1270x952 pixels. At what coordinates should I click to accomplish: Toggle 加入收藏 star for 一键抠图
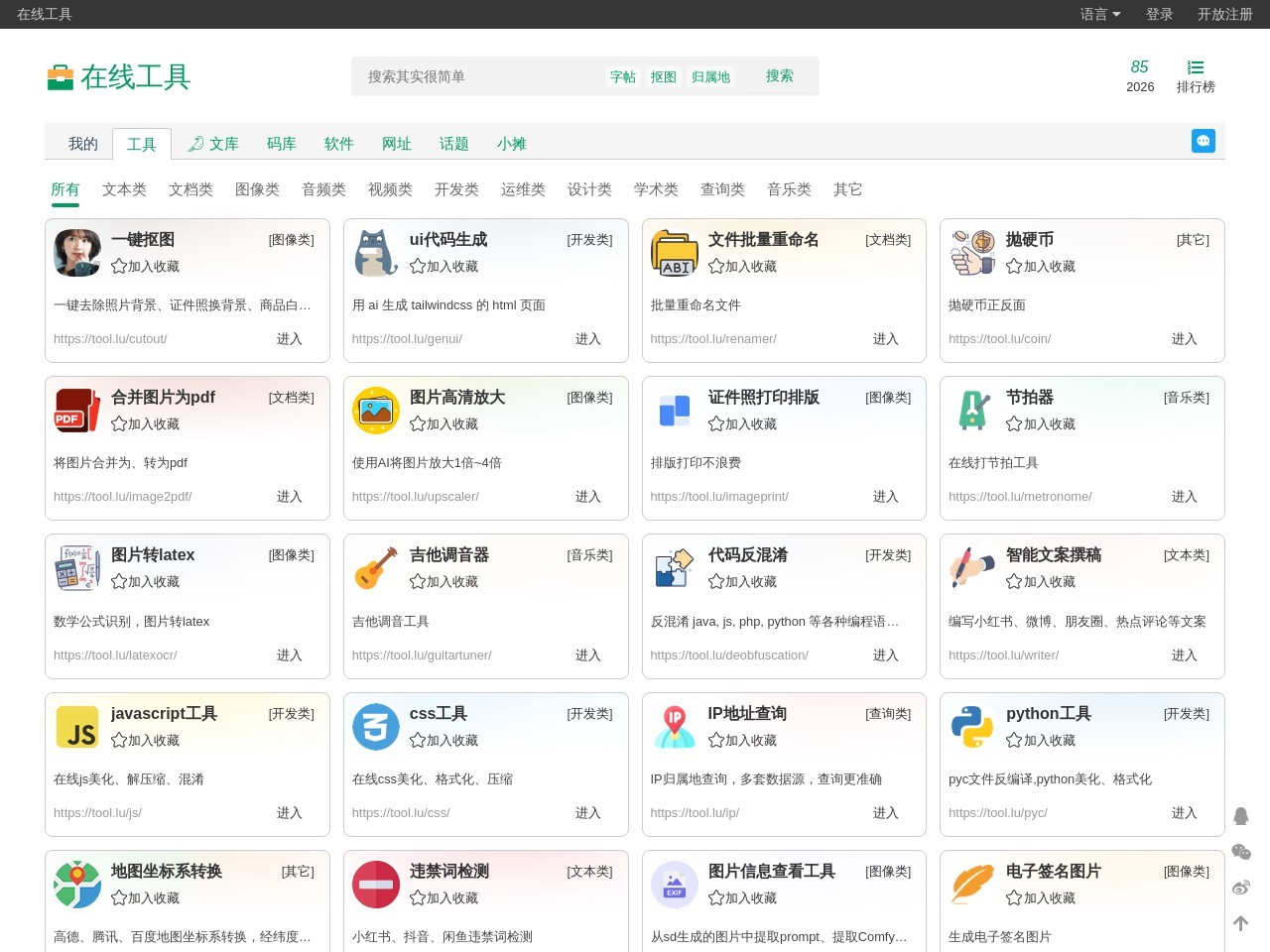[119, 267]
